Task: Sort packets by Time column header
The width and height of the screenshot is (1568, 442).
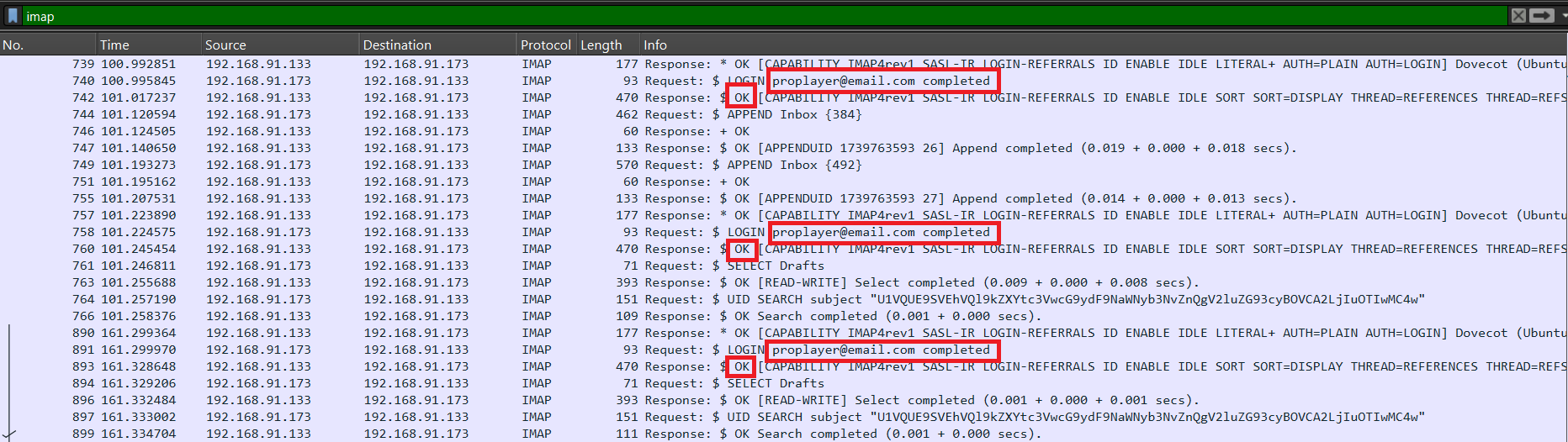Action: pos(114,45)
